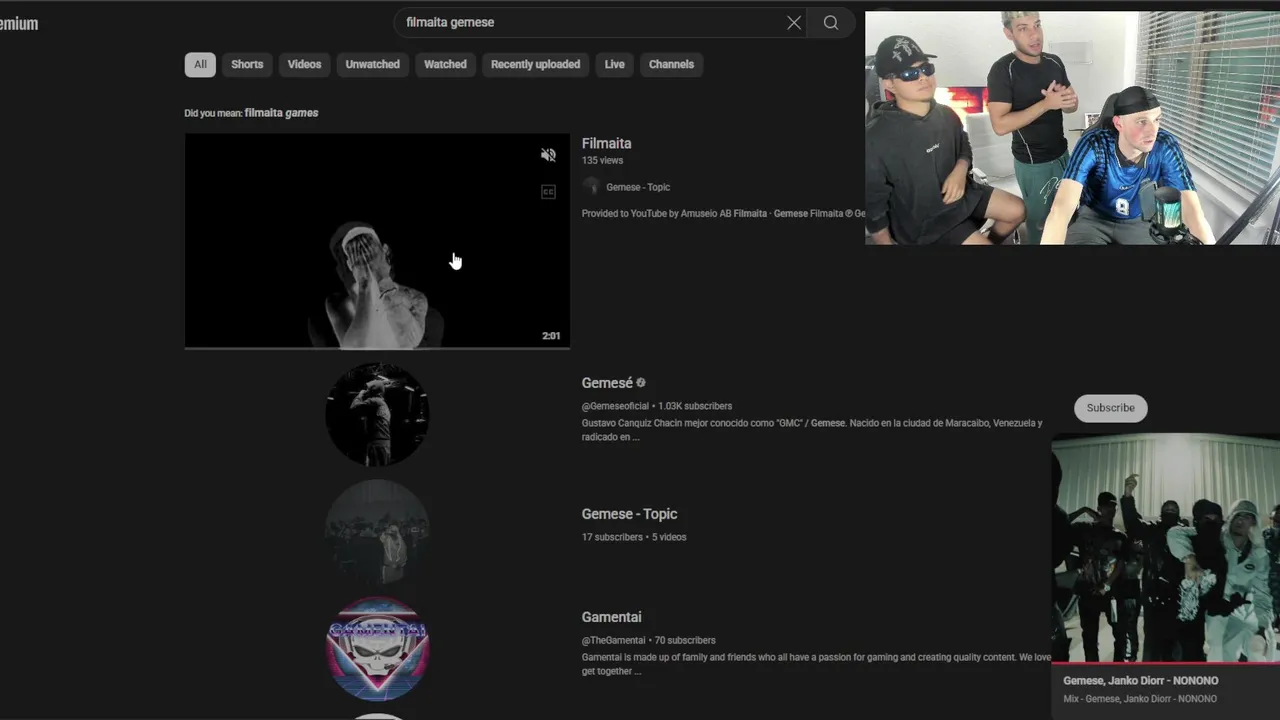
Task: Filter results by Channels
Action: pyautogui.click(x=671, y=64)
